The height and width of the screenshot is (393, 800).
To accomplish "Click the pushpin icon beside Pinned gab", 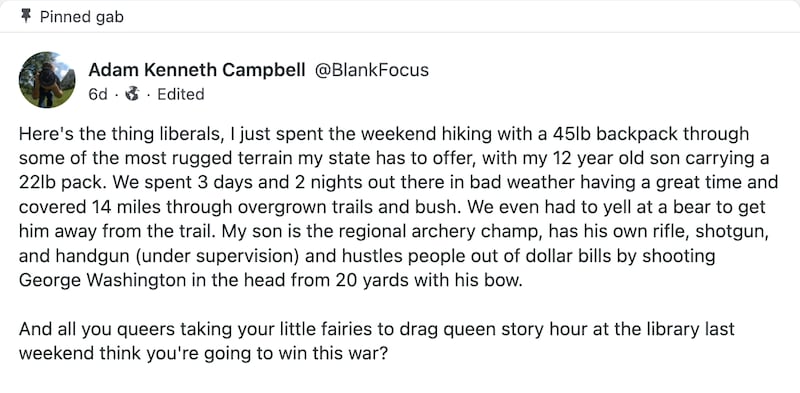I will [x=24, y=17].
